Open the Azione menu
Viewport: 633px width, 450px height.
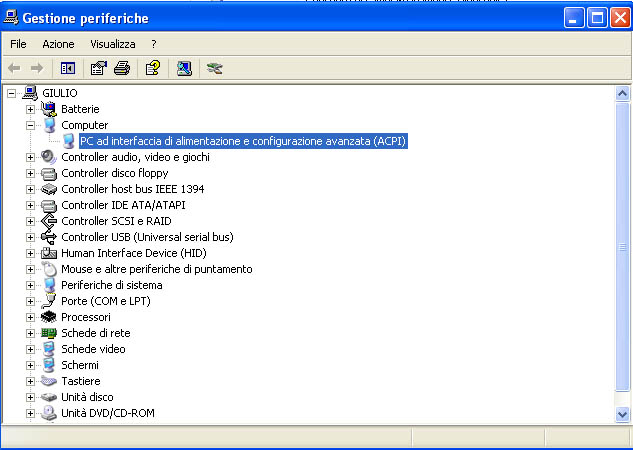point(58,44)
